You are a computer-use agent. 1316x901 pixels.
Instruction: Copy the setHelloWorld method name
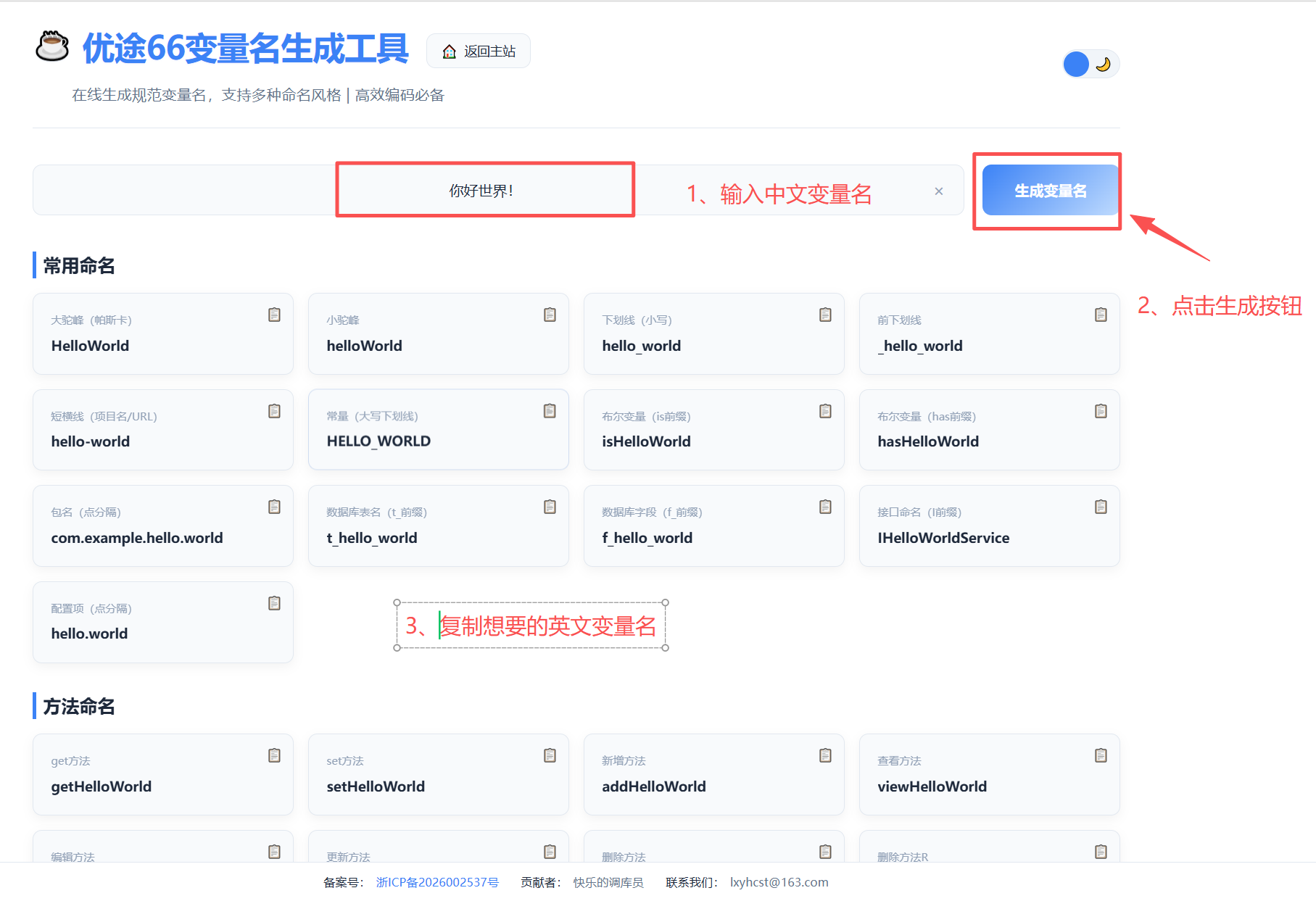click(550, 755)
